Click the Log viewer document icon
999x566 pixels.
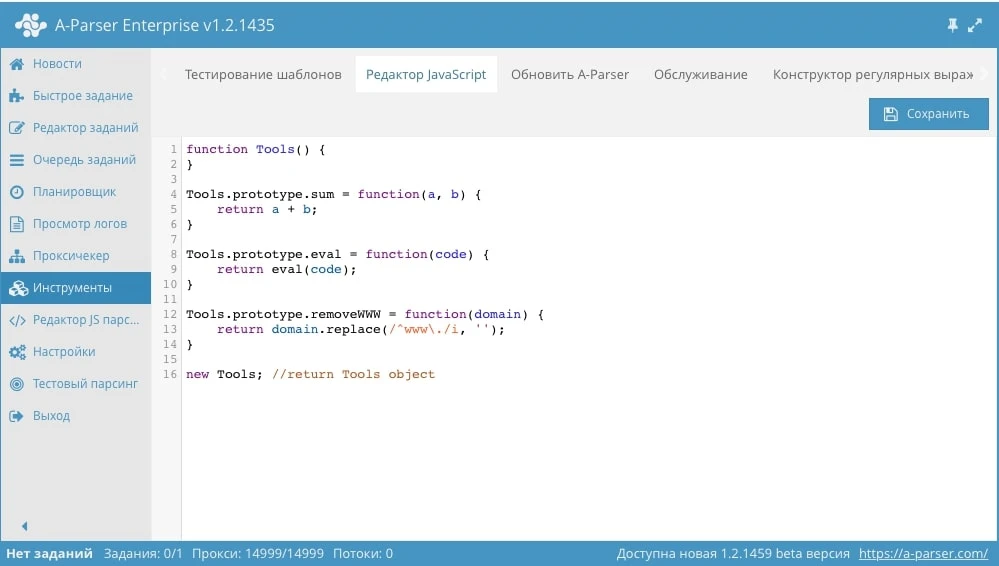pyautogui.click(x=16, y=224)
